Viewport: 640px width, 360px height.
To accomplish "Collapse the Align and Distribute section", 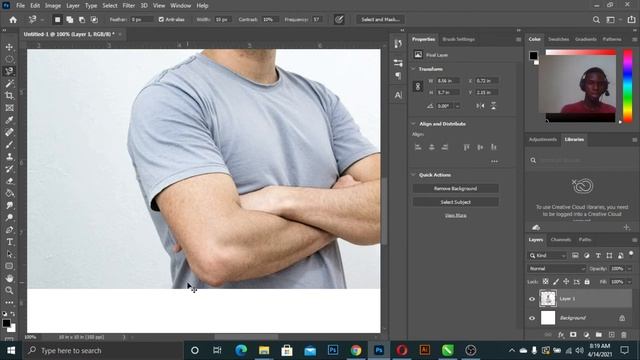I will 413,124.
